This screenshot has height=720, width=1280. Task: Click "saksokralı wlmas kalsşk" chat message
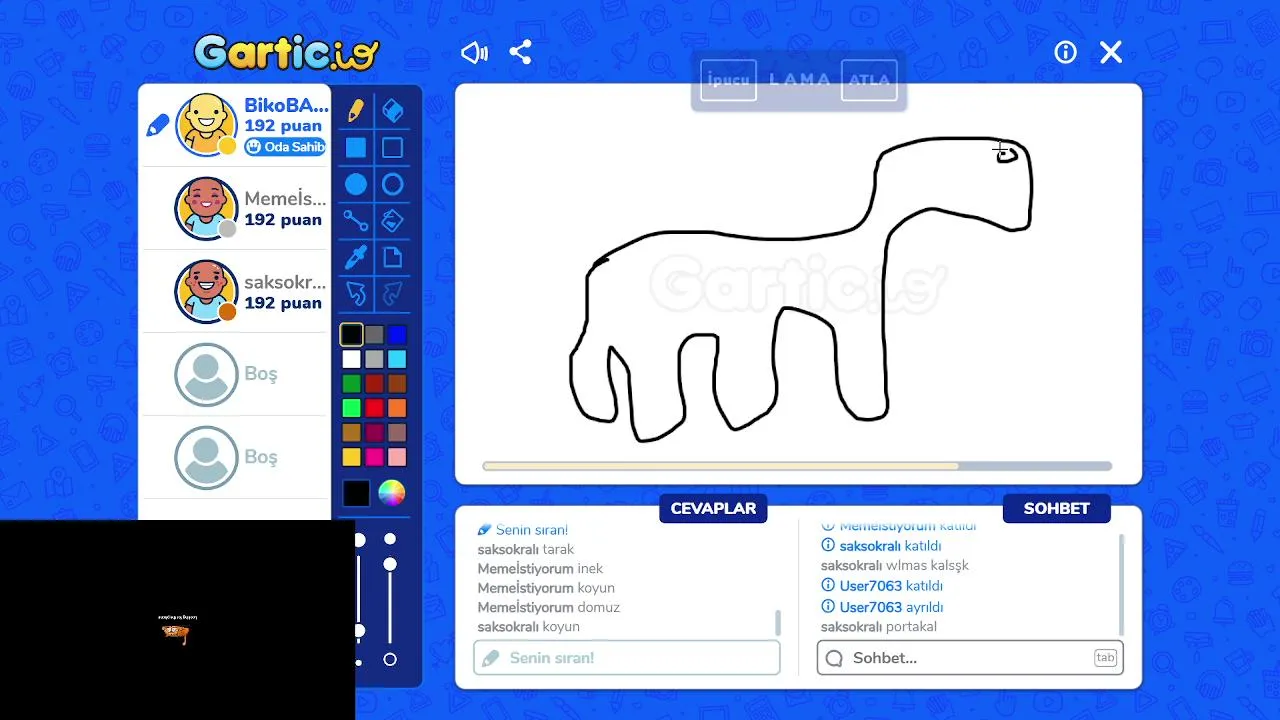point(895,565)
